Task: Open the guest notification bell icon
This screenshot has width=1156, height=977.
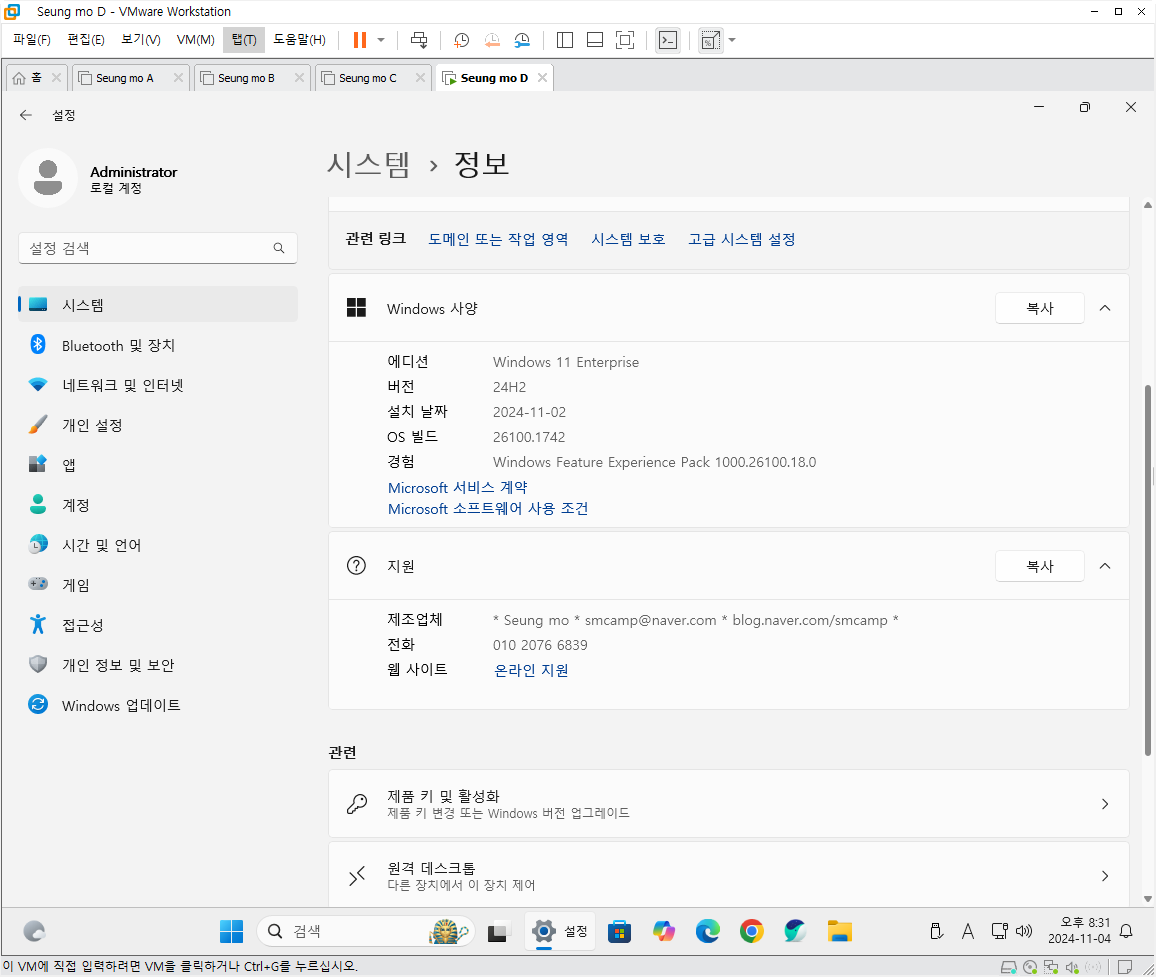Action: click(x=1126, y=931)
